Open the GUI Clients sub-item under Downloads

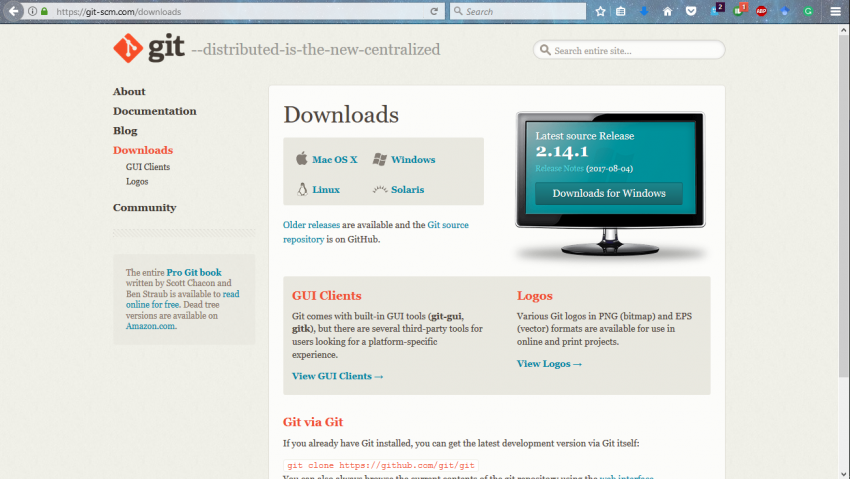pyautogui.click(x=147, y=167)
